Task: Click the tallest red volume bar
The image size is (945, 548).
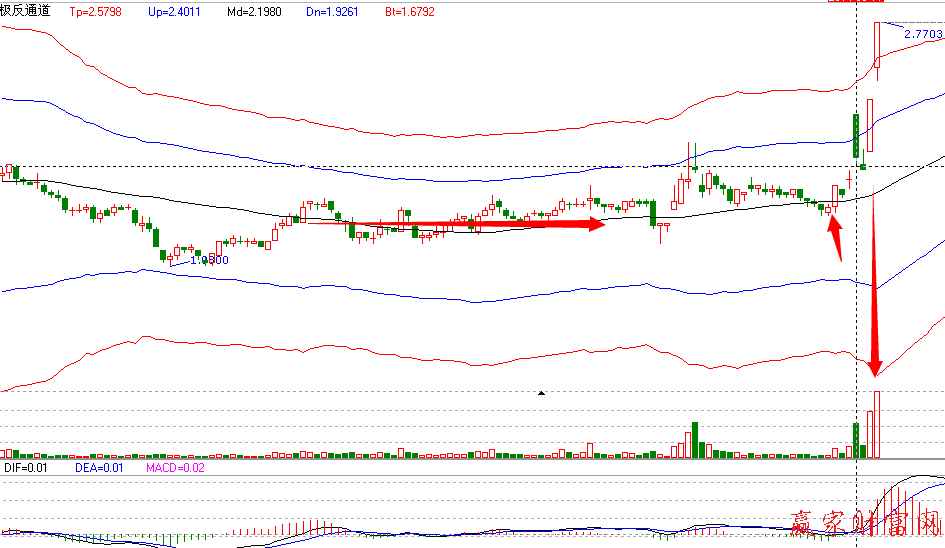Action: point(877,425)
